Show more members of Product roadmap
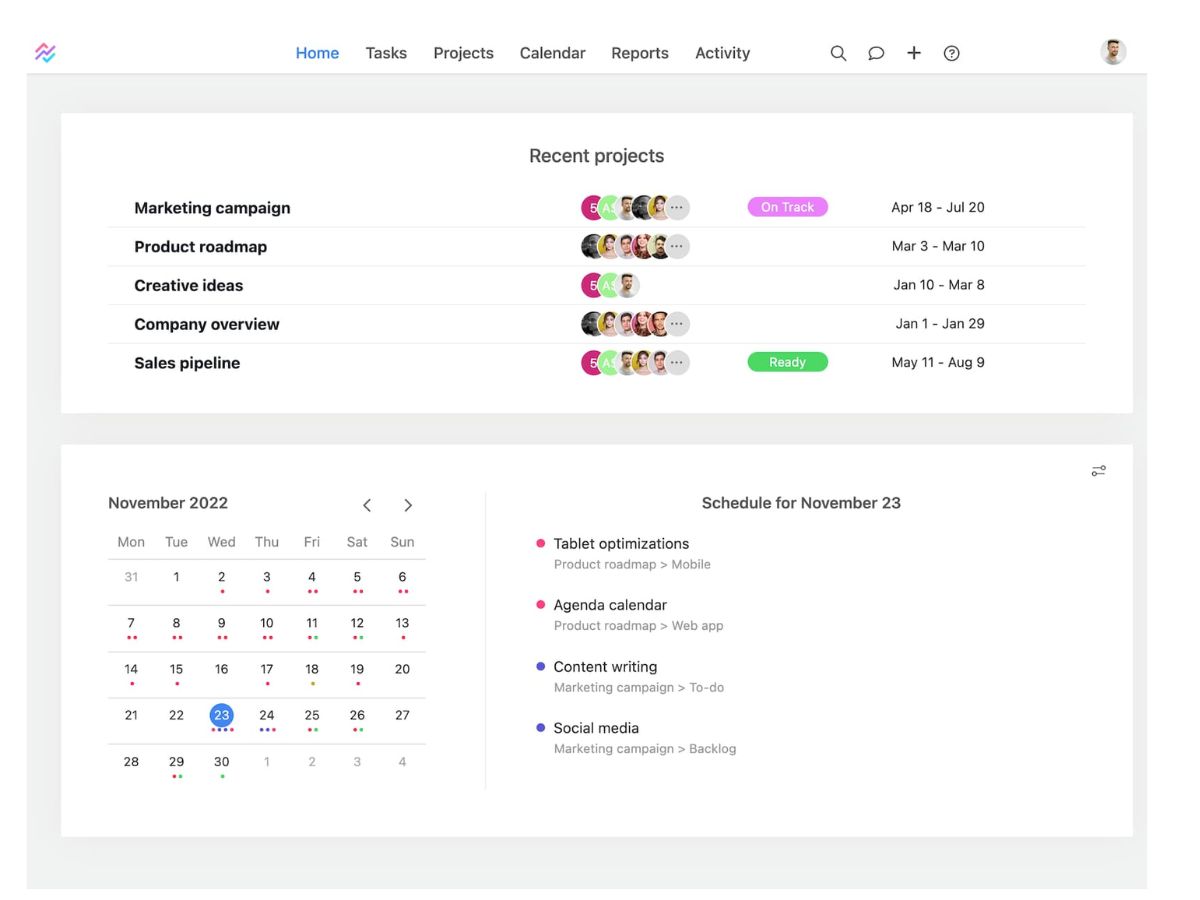 [x=677, y=246]
